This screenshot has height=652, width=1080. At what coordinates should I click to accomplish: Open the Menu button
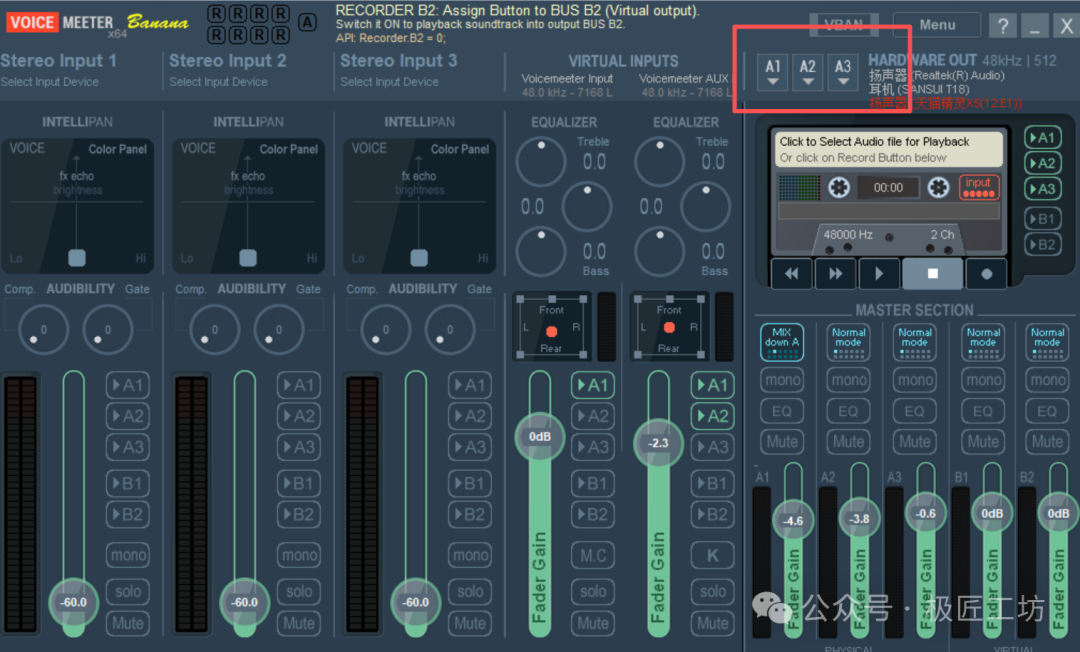pos(936,25)
